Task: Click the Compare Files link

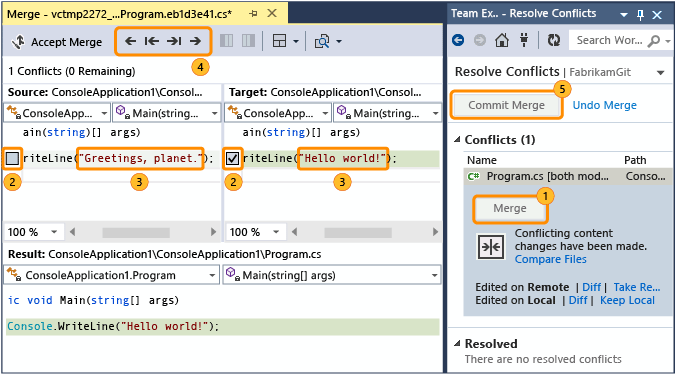Action: 551,259
